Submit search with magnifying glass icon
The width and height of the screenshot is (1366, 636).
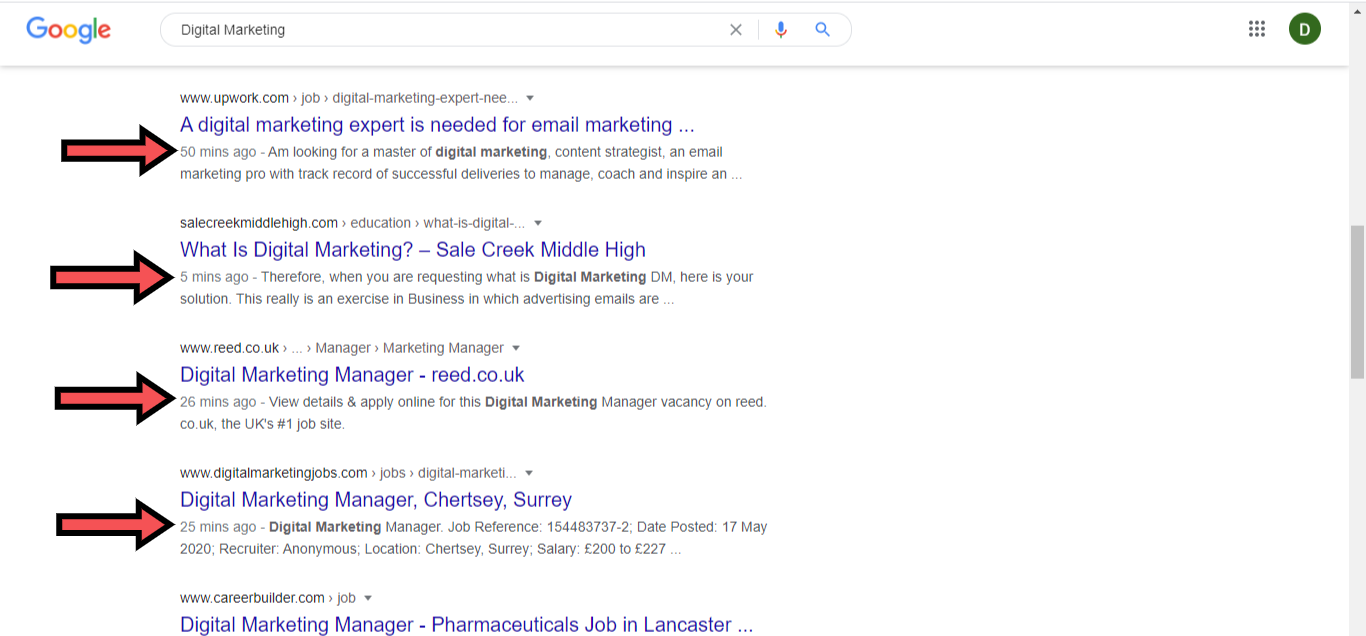[823, 30]
